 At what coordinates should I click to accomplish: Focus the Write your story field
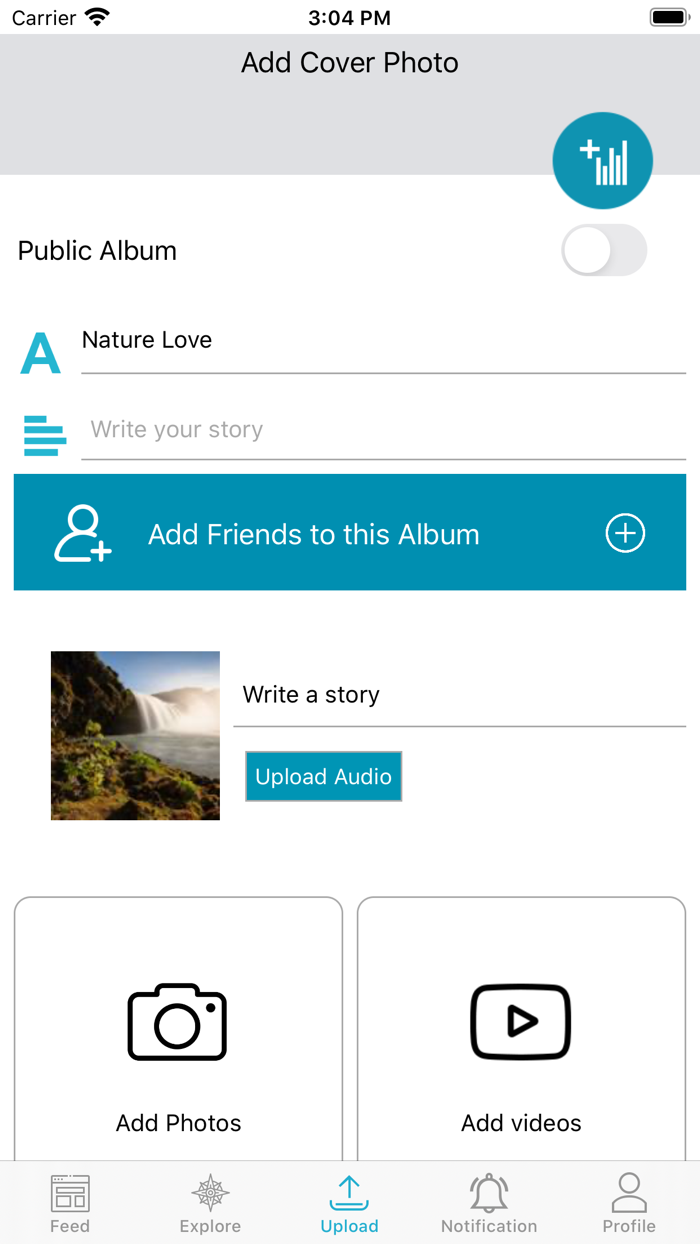[x=382, y=430]
